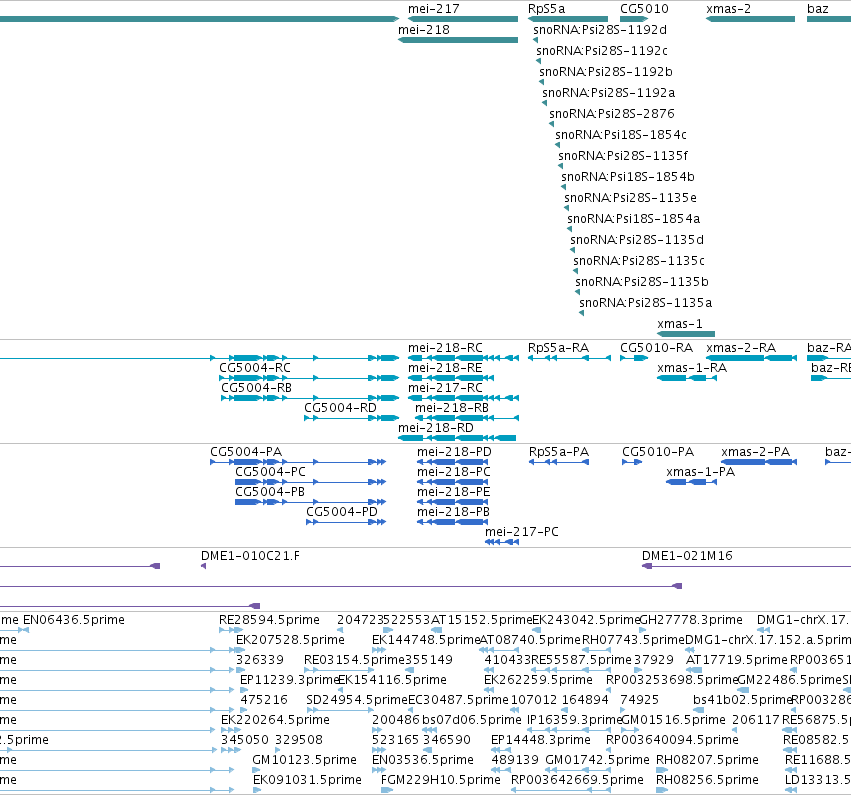This screenshot has width=851, height=795.
Task: Click the EK091031.5prime EST label
Action: click(x=307, y=780)
